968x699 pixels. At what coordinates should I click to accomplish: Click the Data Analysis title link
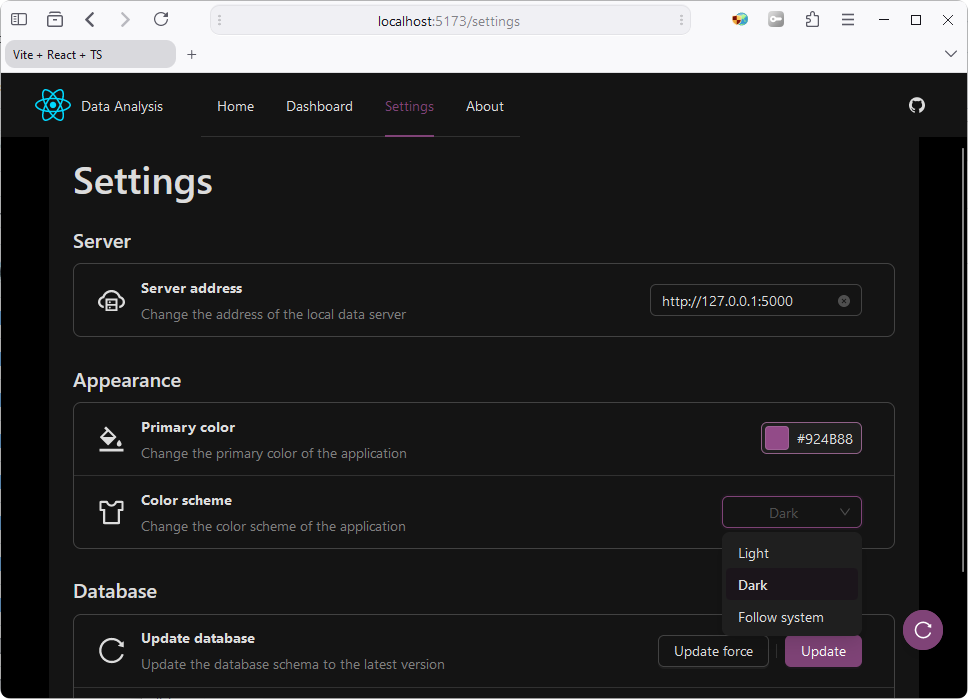(x=122, y=106)
